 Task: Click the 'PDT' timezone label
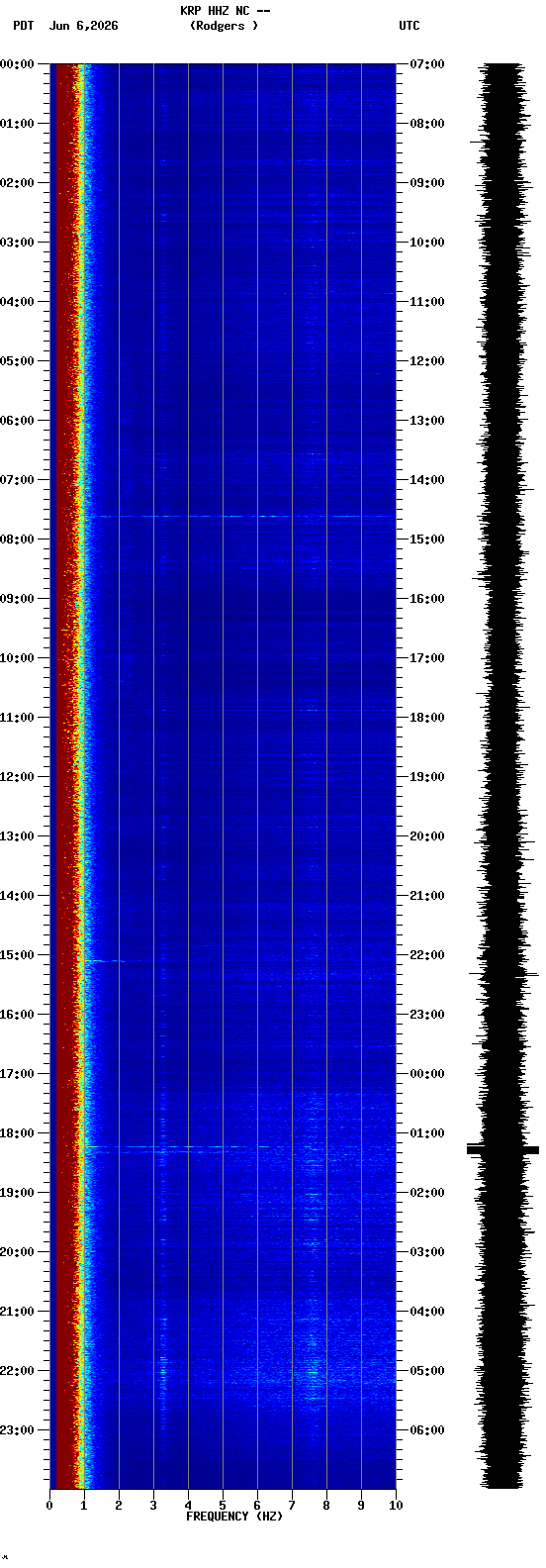[x=23, y=26]
